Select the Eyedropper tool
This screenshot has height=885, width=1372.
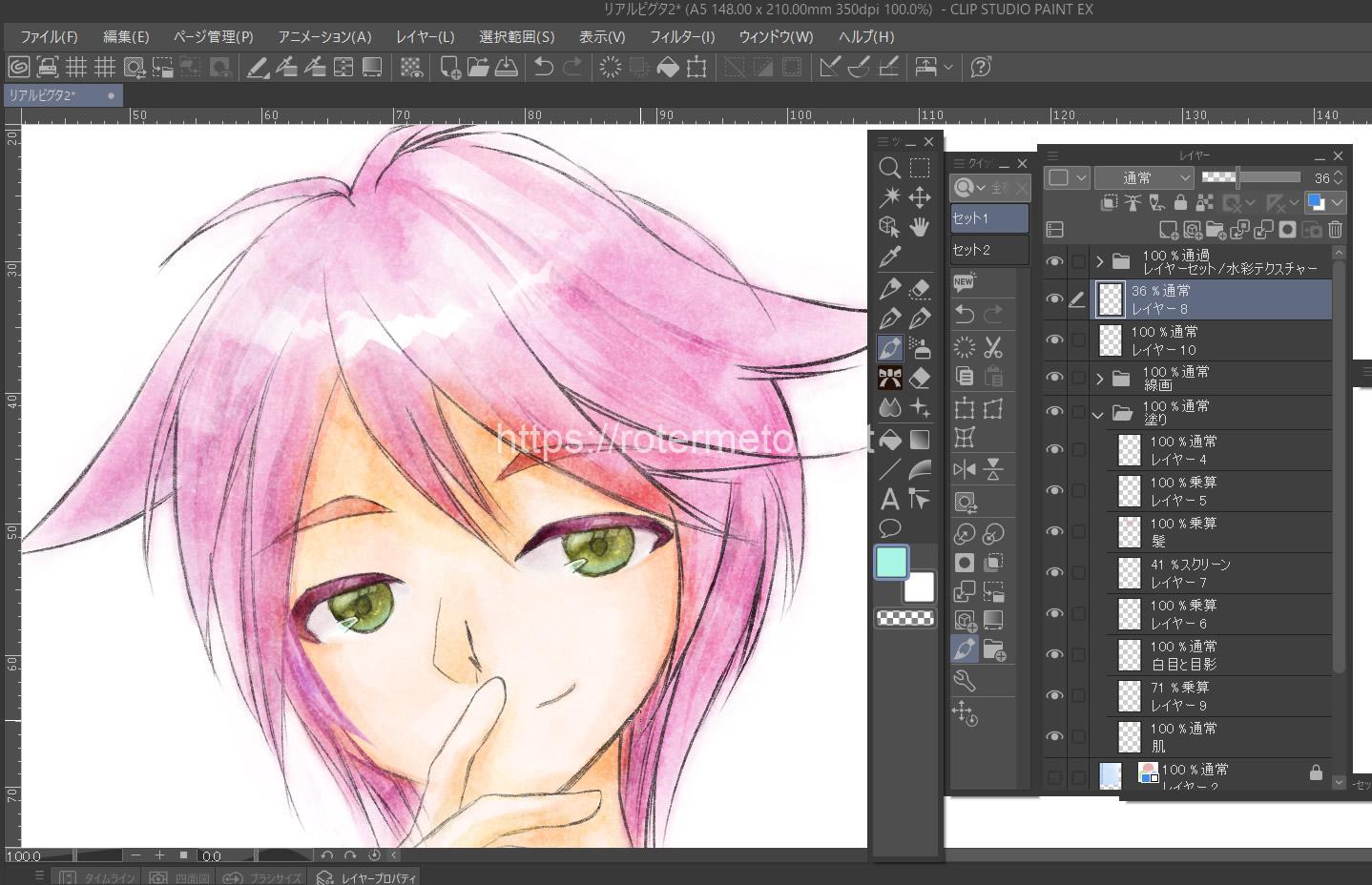click(889, 257)
